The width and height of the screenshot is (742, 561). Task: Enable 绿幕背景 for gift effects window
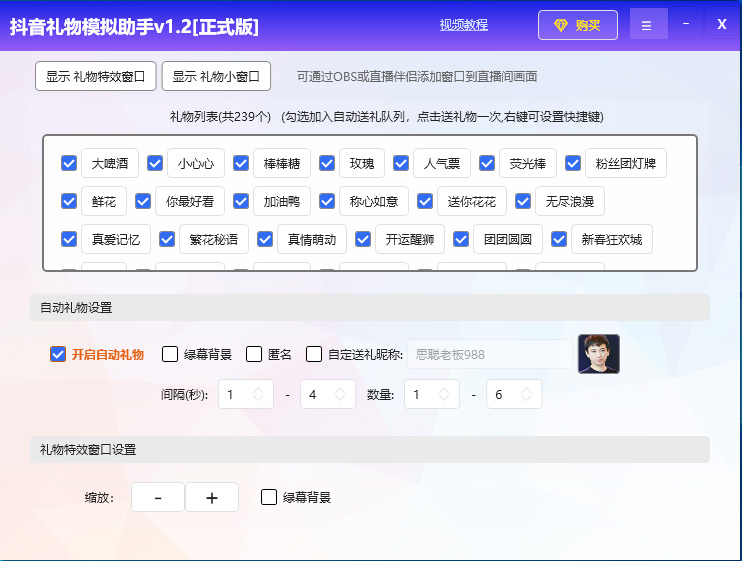(269, 497)
